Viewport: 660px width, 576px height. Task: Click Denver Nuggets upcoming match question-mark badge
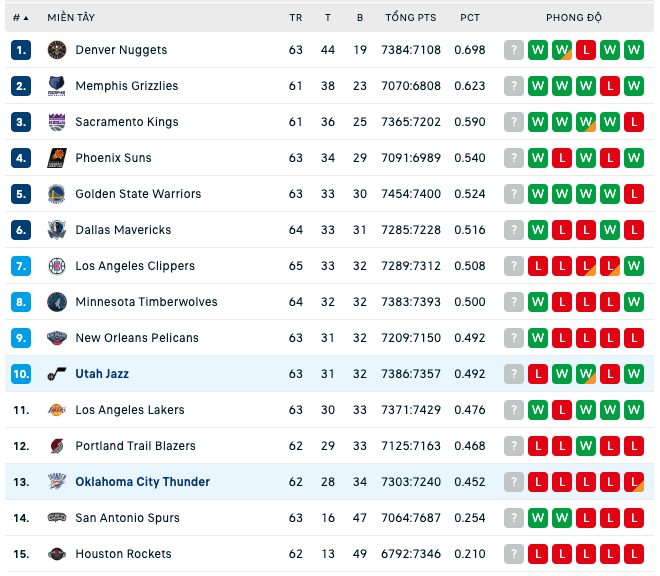[514, 50]
